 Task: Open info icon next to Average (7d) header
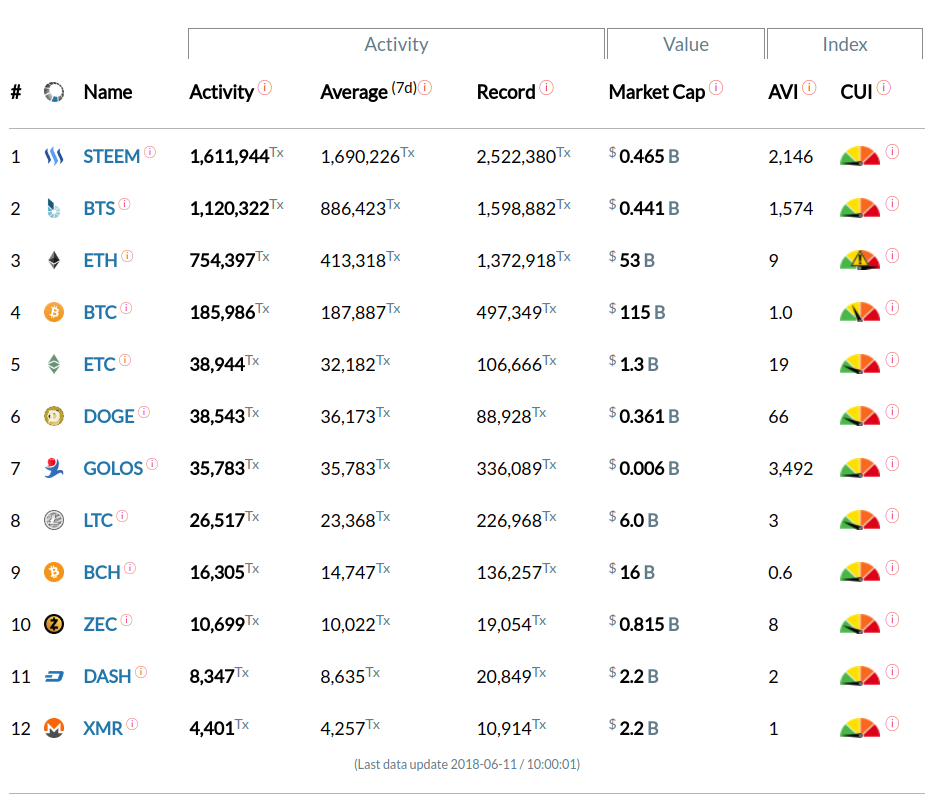425,88
